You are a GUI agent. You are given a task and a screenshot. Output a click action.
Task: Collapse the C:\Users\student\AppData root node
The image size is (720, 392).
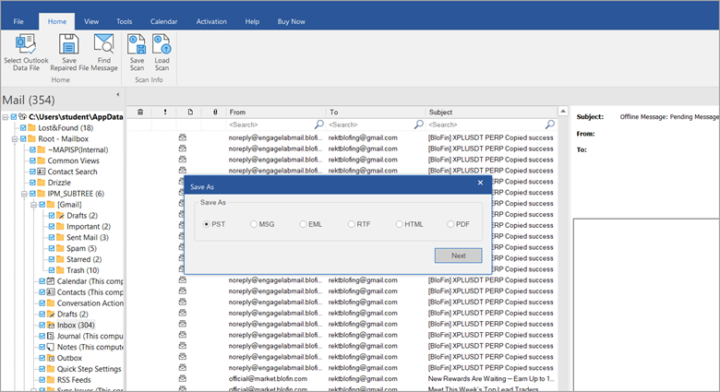point(5,117)
